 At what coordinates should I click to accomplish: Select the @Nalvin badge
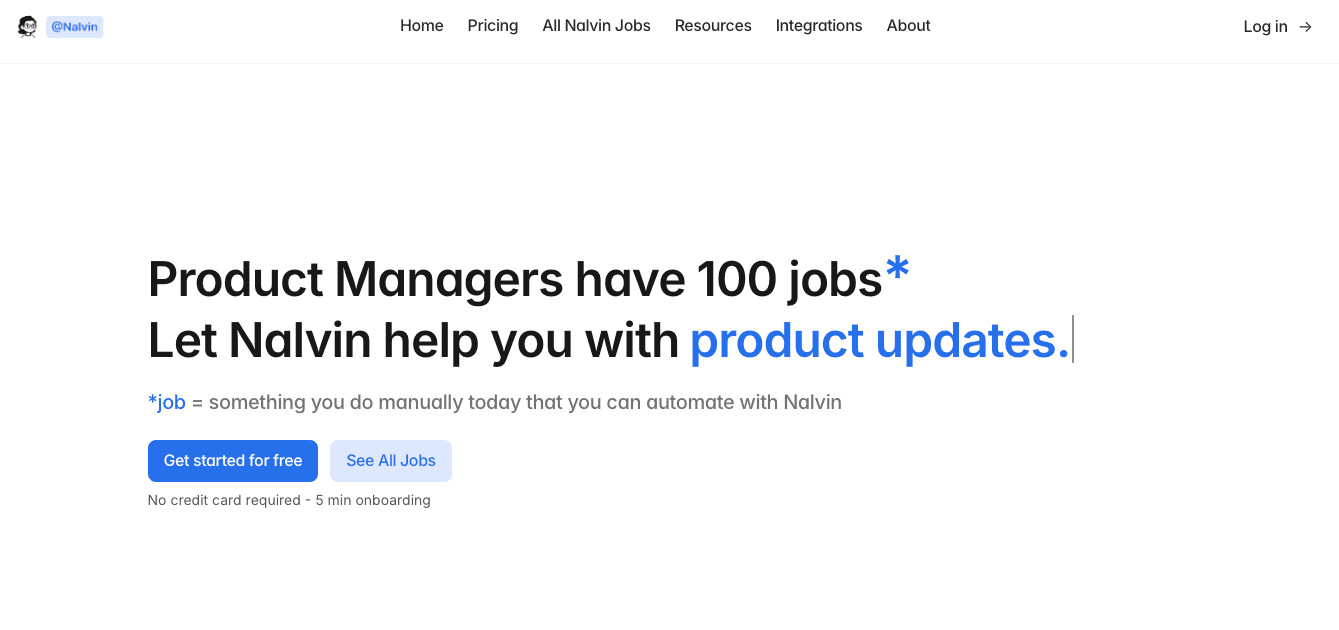(x=74, y=26)
